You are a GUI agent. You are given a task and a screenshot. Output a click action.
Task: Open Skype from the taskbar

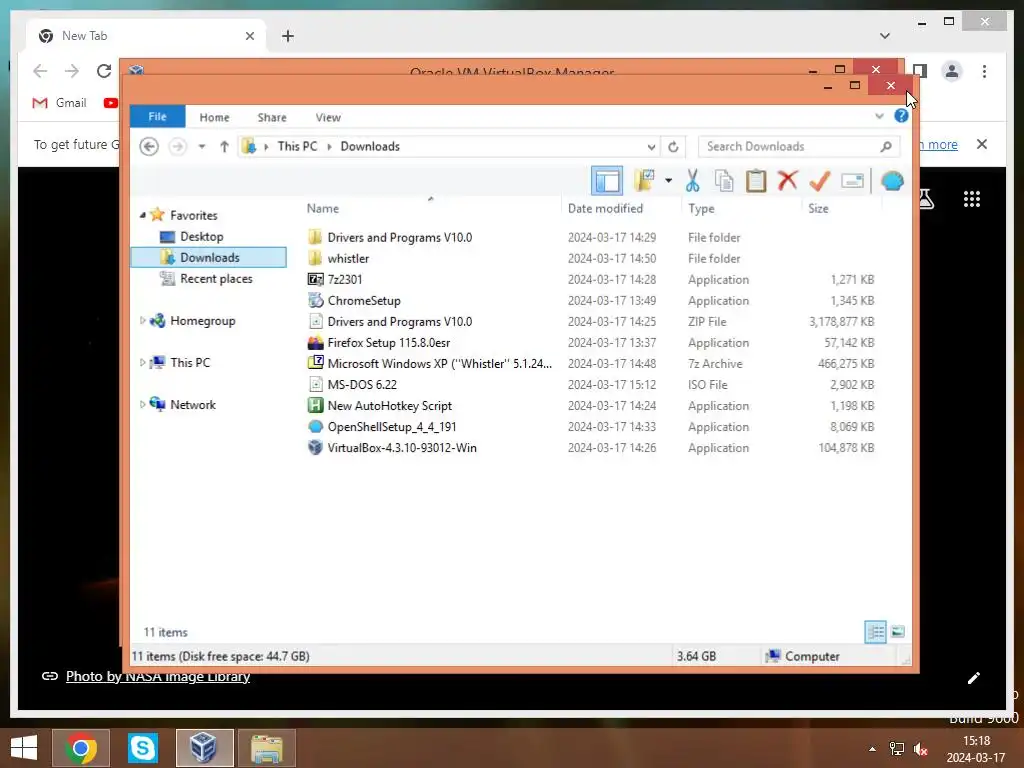(142, 748)
